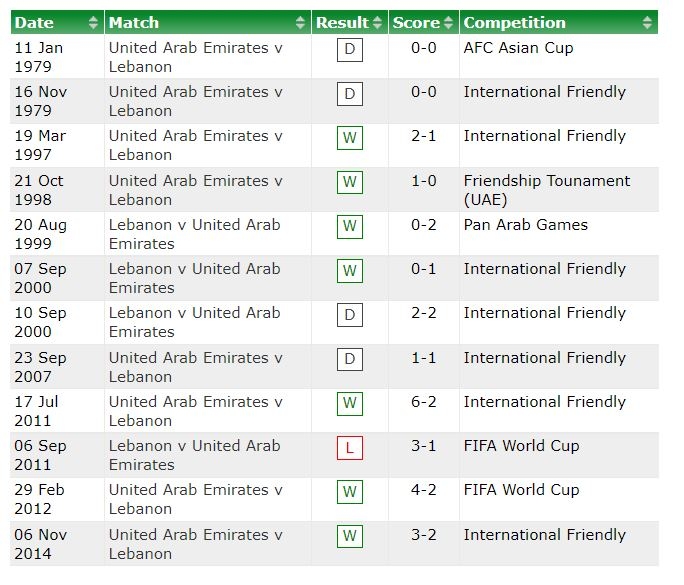Image resolution: width=684 pixels, height=585 pixels.
Task: Sort table by Score column arrows
Action: (x=448, y=23)
